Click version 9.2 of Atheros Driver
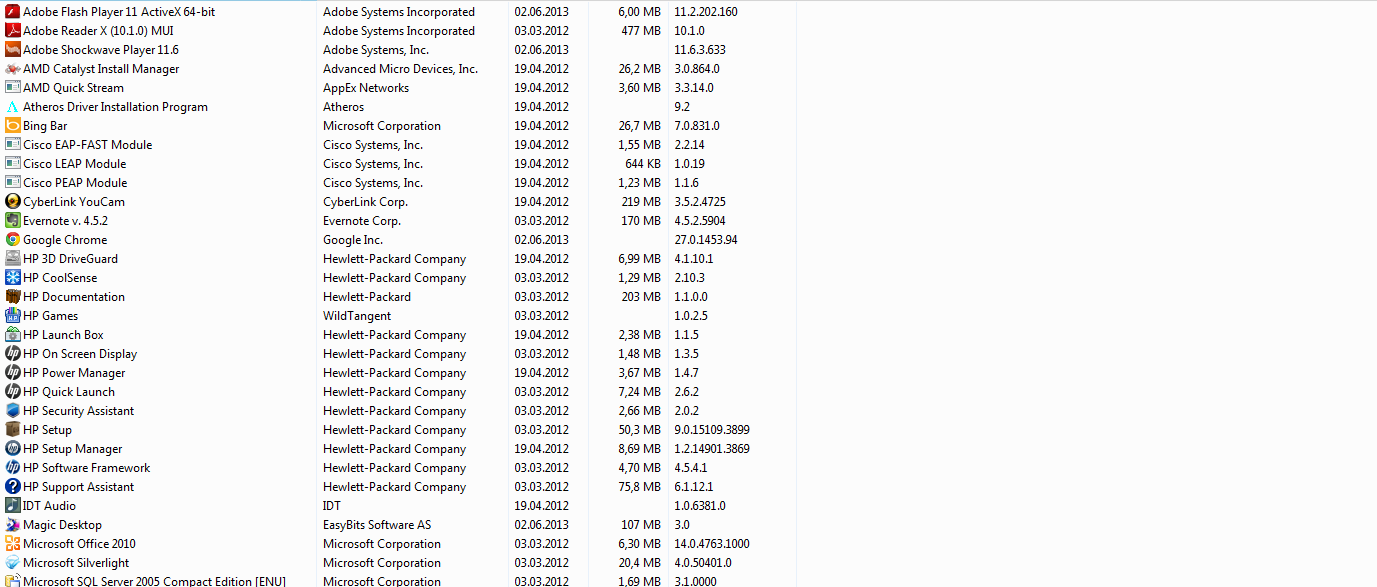Screen dimensions: 1377x587 point(682,107)
